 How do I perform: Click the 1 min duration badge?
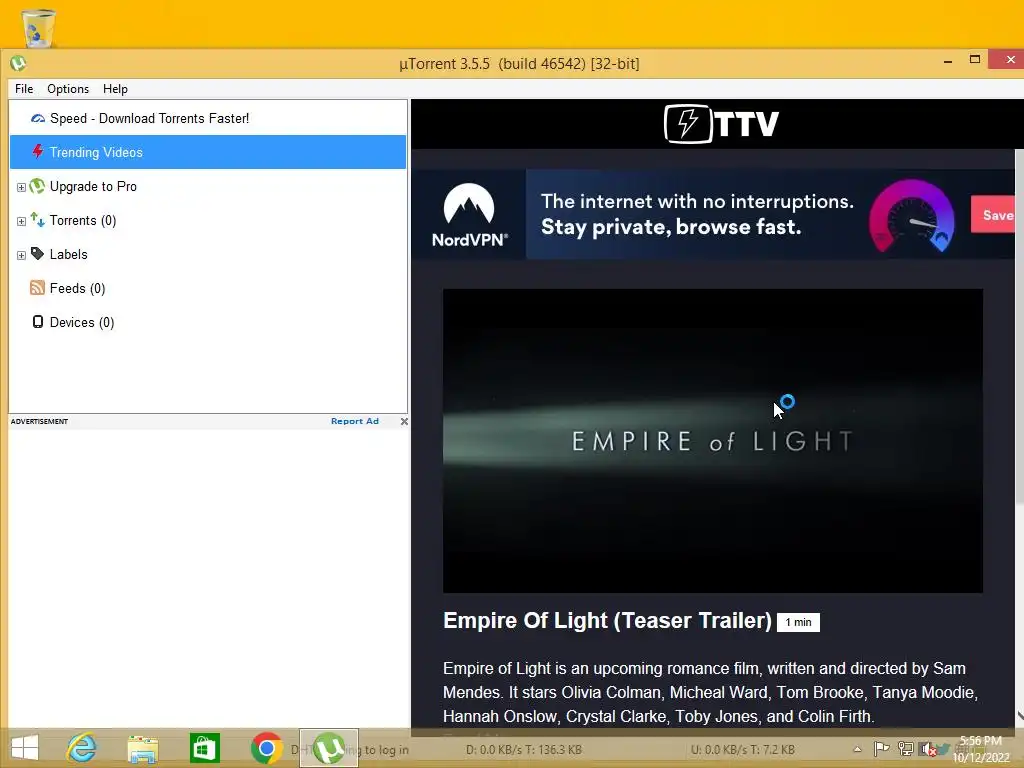coord(798,622)
